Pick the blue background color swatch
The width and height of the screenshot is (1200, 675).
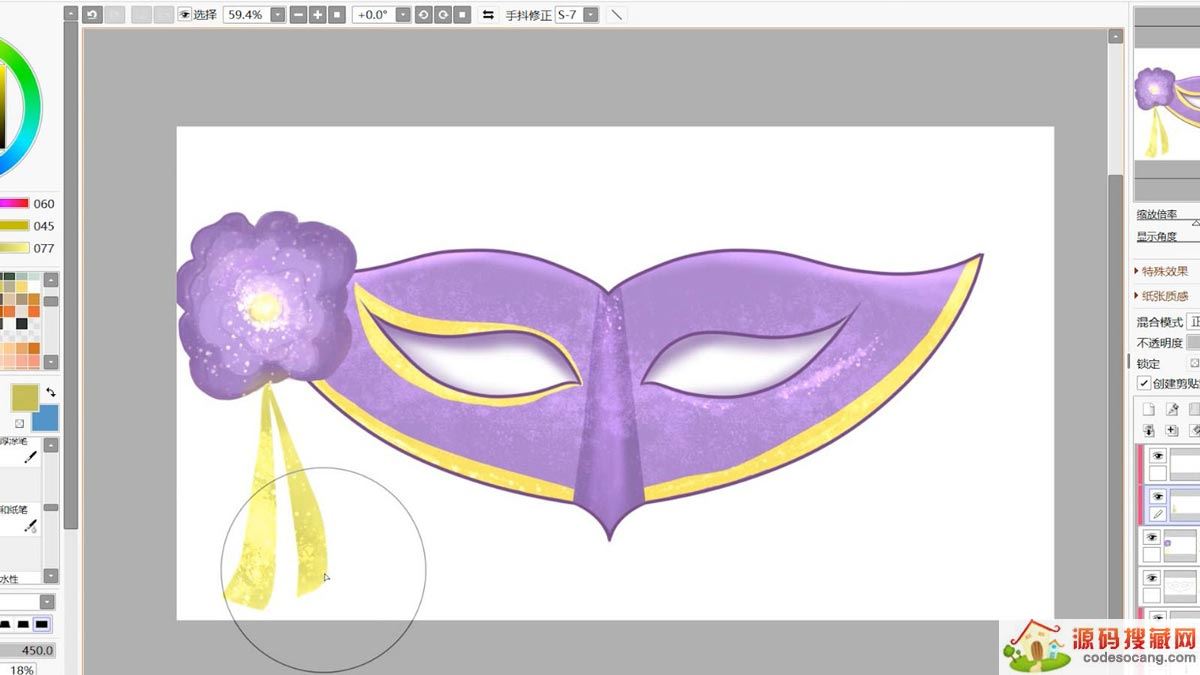(x=45, y=419)
